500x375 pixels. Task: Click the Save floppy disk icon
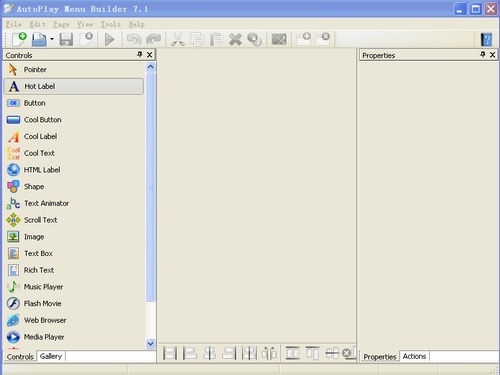66,39
